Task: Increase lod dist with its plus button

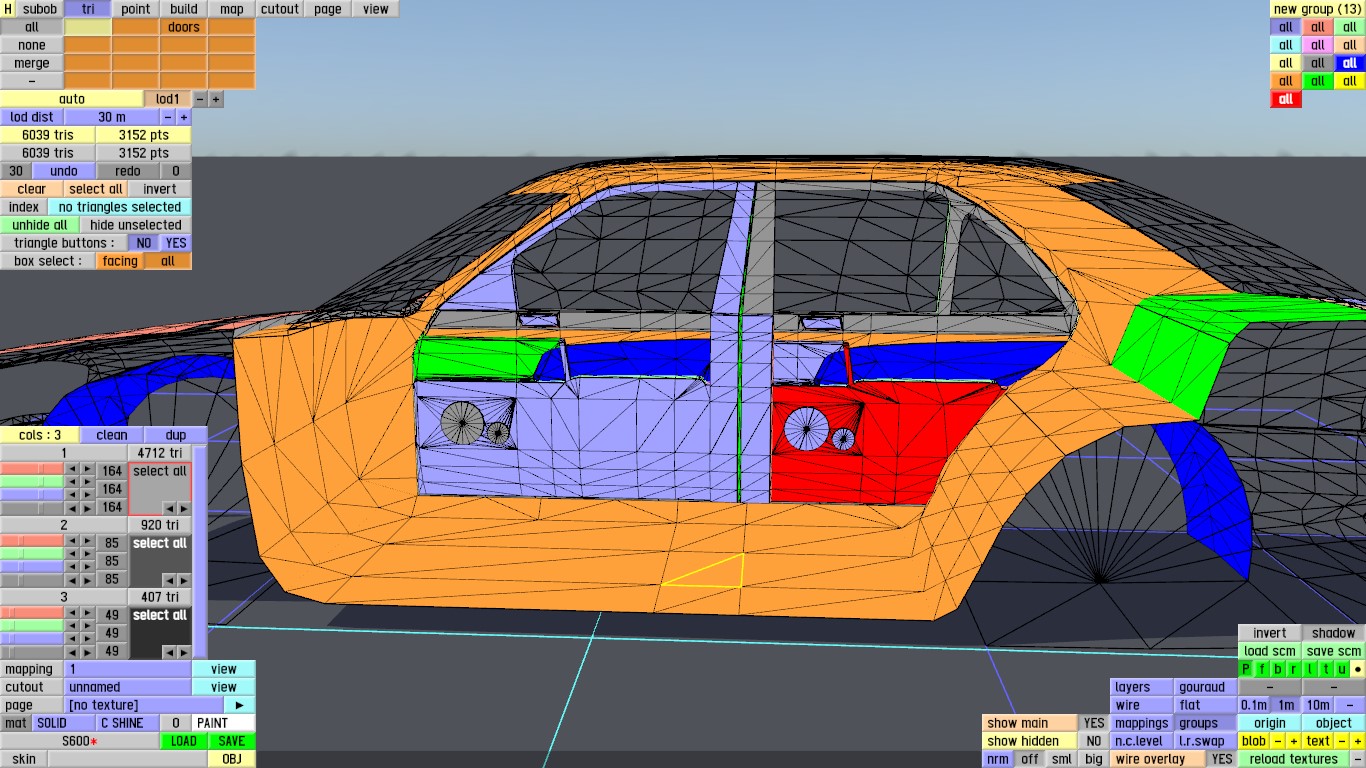Action: (x=184, y=117)
